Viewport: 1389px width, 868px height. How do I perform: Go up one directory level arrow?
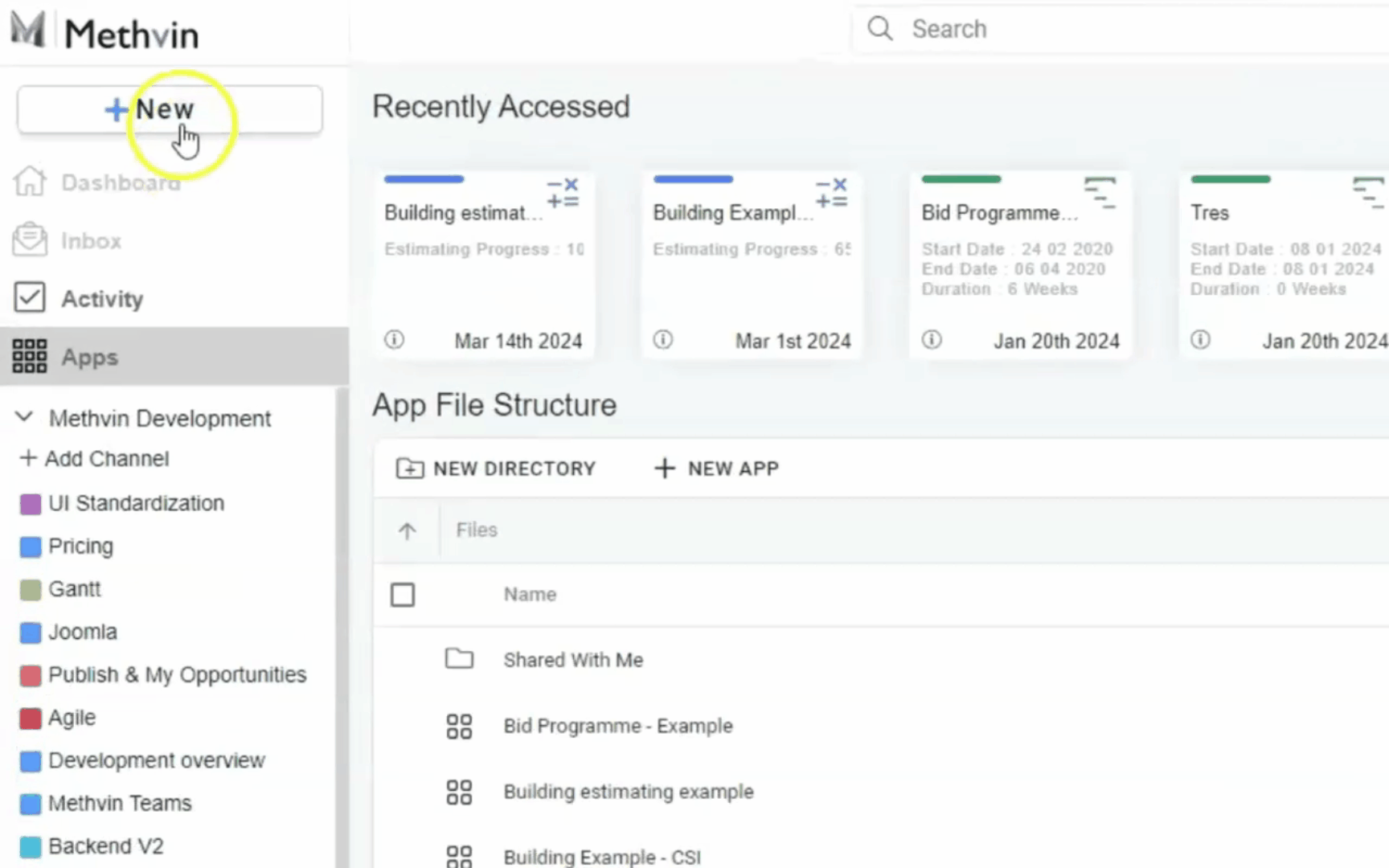tap(408, 530)
